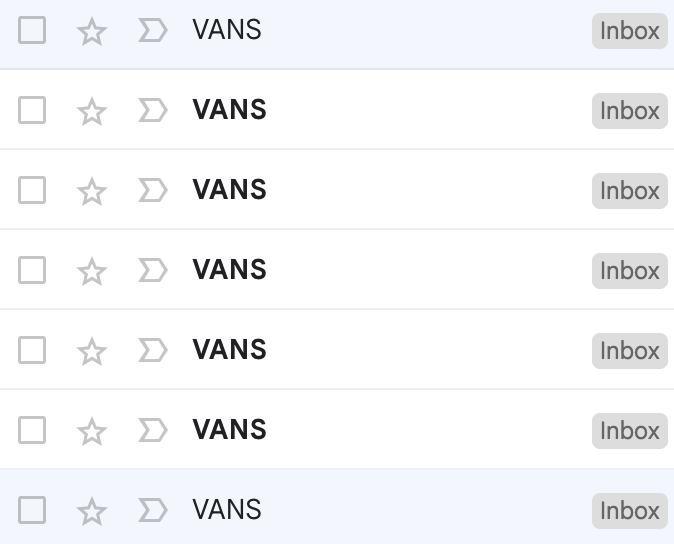The image size is (674, 544).
Task: Star the first VANS email
Action: point(92,31)
